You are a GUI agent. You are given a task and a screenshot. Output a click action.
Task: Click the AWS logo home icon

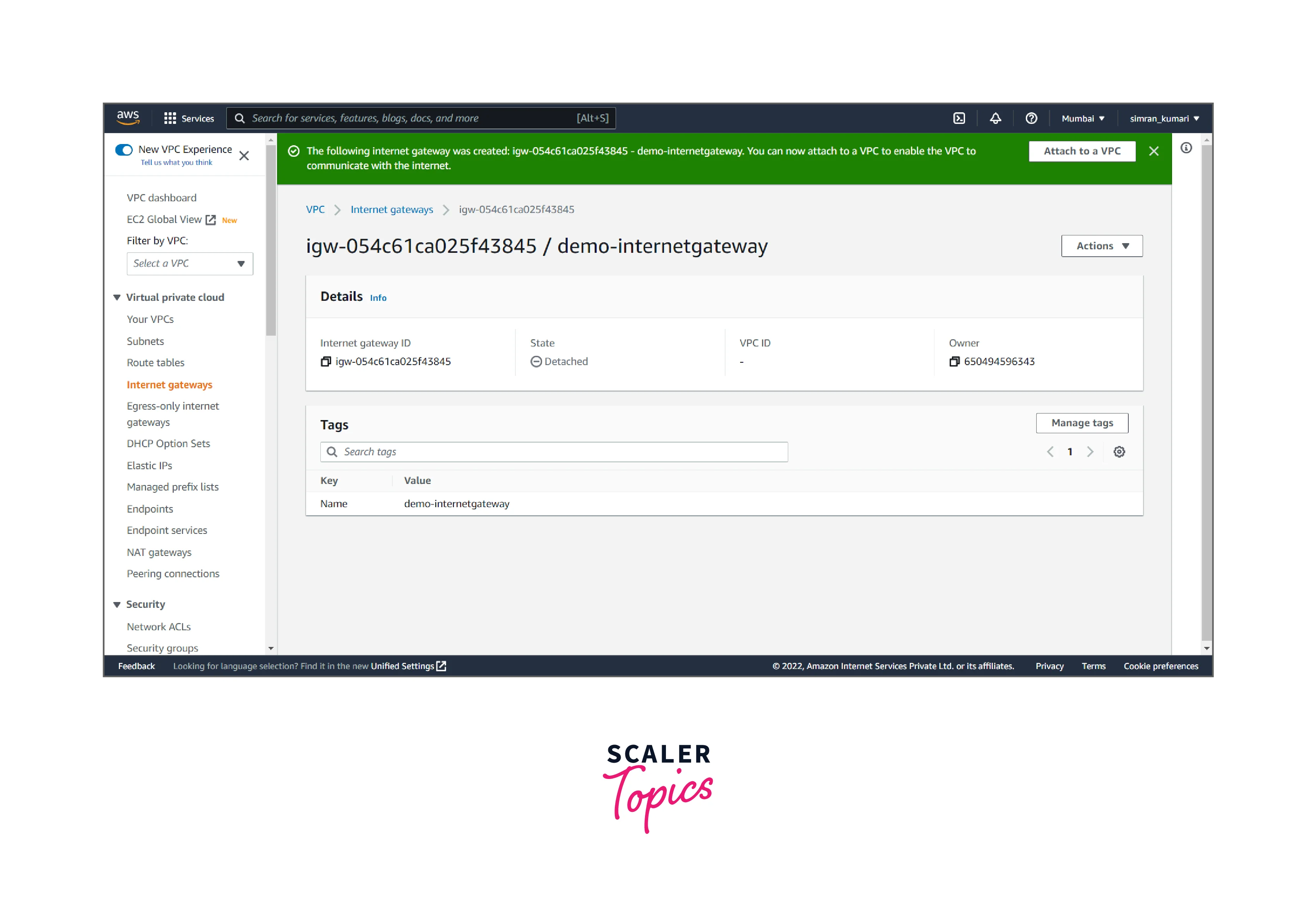click(x=128, y=118)
